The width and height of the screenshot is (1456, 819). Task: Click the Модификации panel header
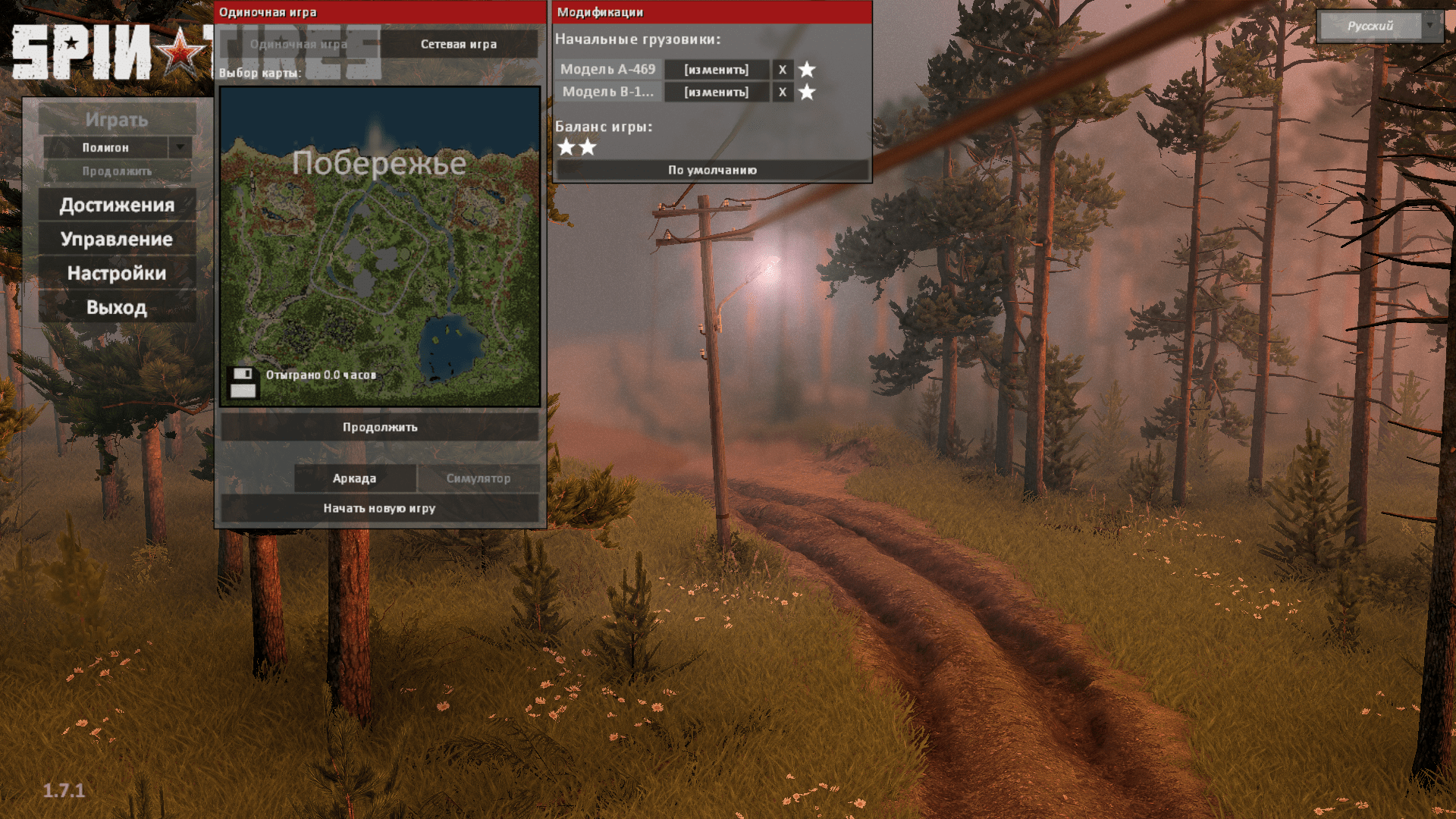(712, 12)
